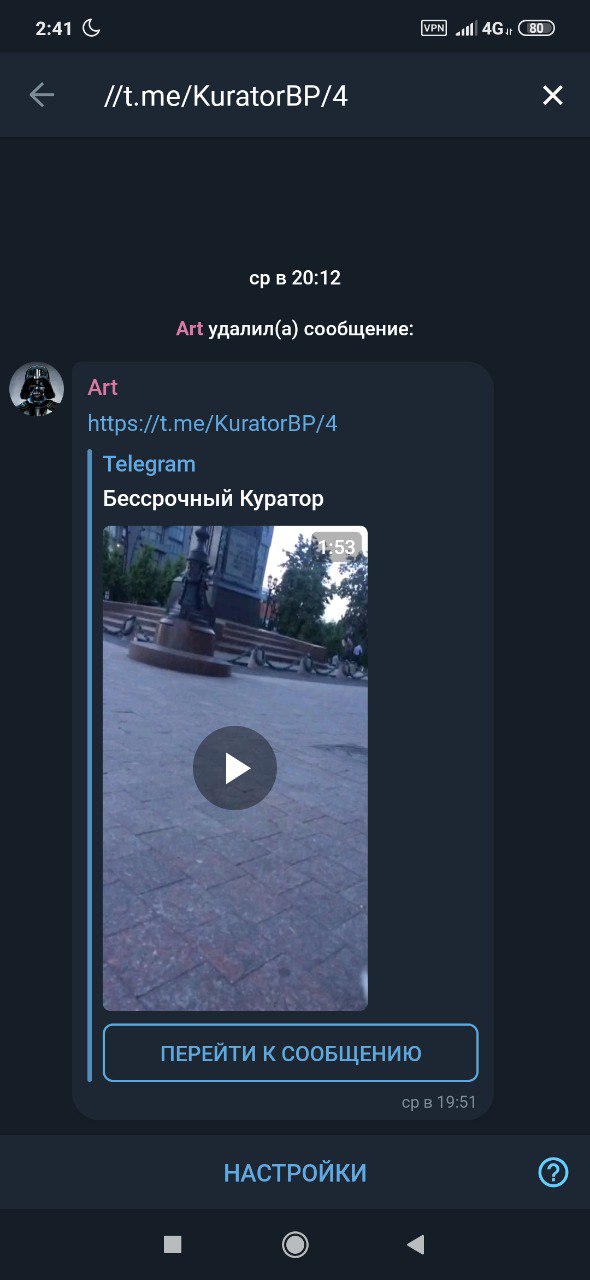The image size is (590, 1280).
Task: Open the video thumbnail of the square
Action: pyautogui.click(x=235, y=768)
